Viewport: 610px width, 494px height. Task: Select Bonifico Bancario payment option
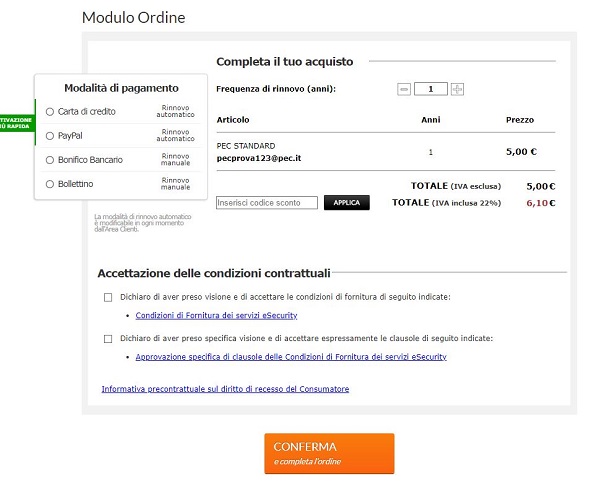[x=50, y=160]
